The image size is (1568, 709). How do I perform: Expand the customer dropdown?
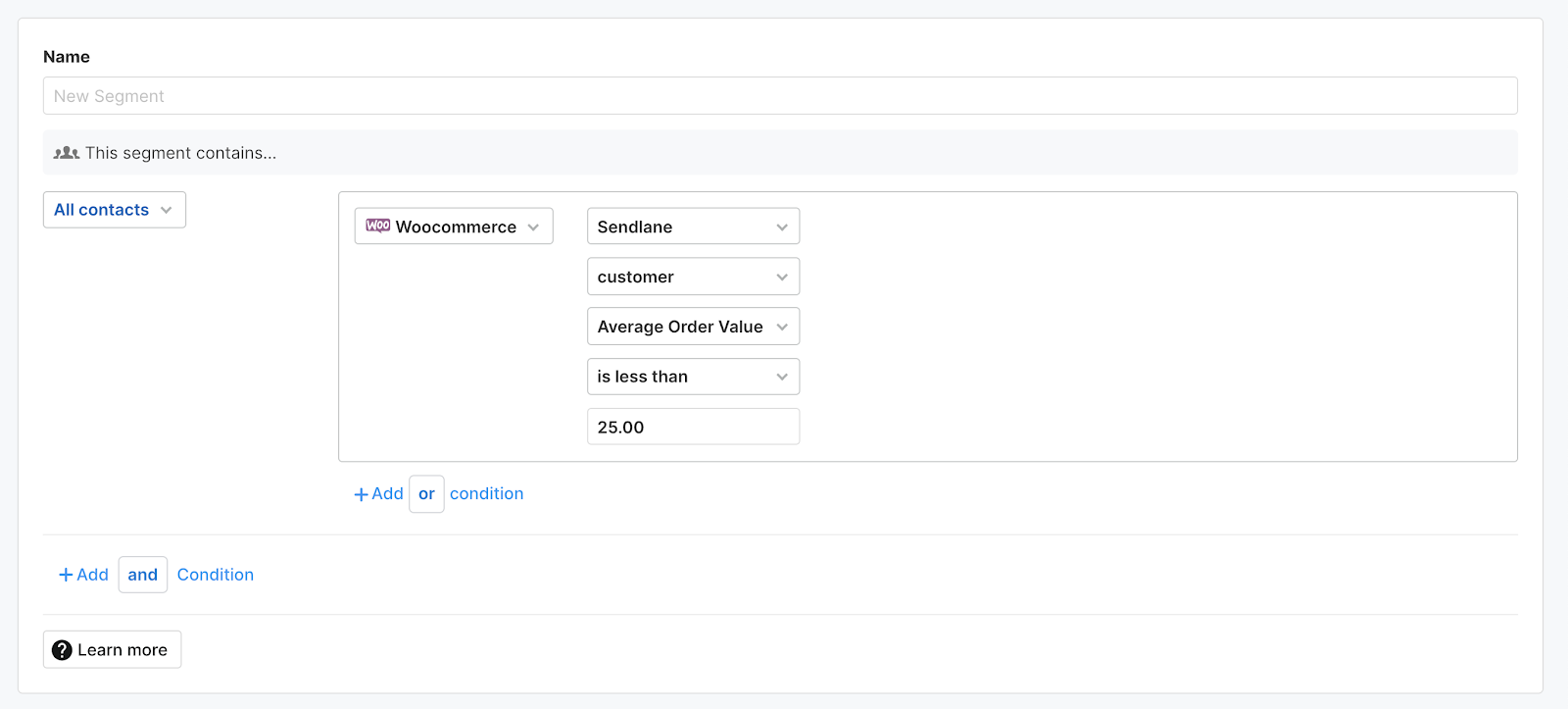(692, 277)
